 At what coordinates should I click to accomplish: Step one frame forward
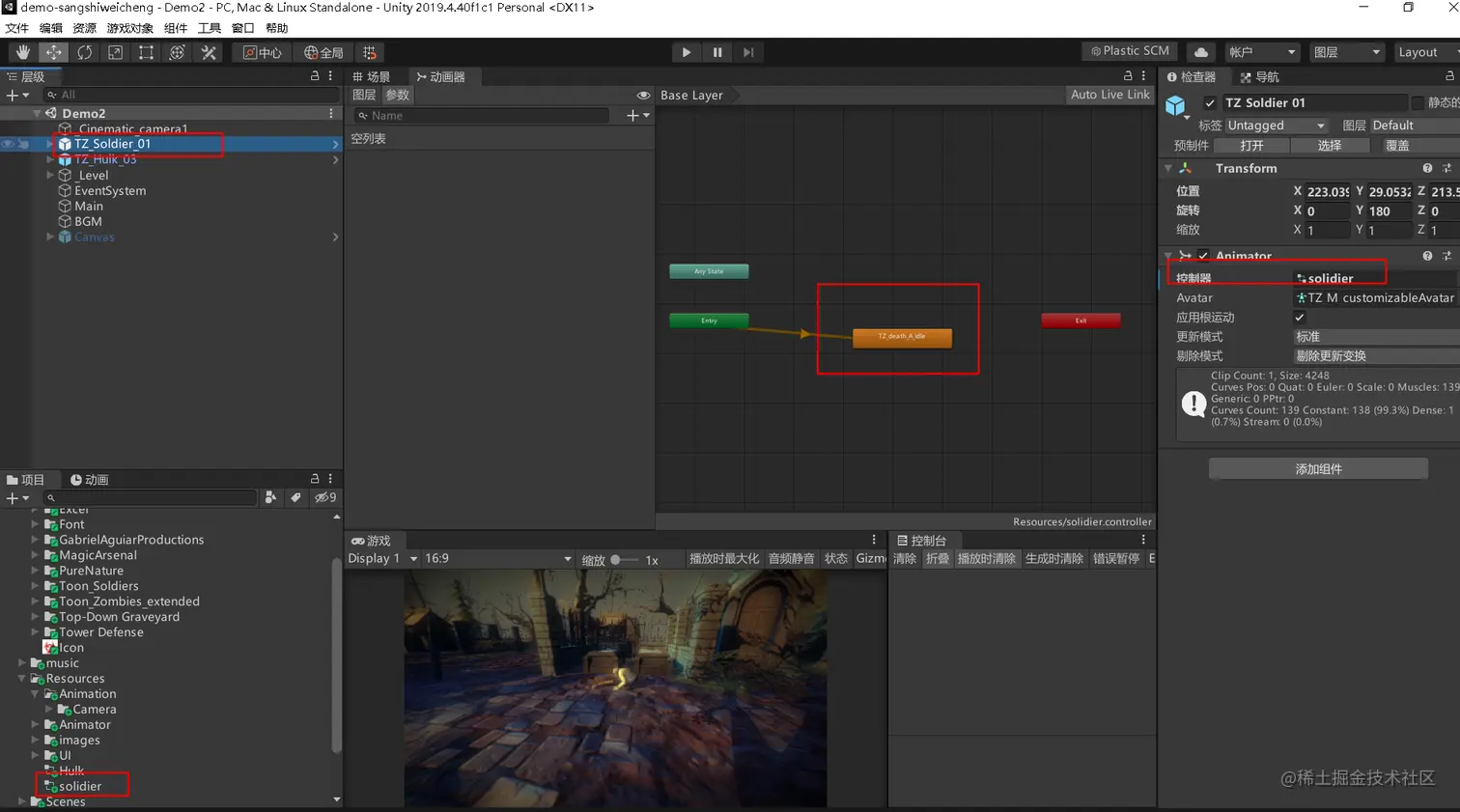[x=747, y=52]
